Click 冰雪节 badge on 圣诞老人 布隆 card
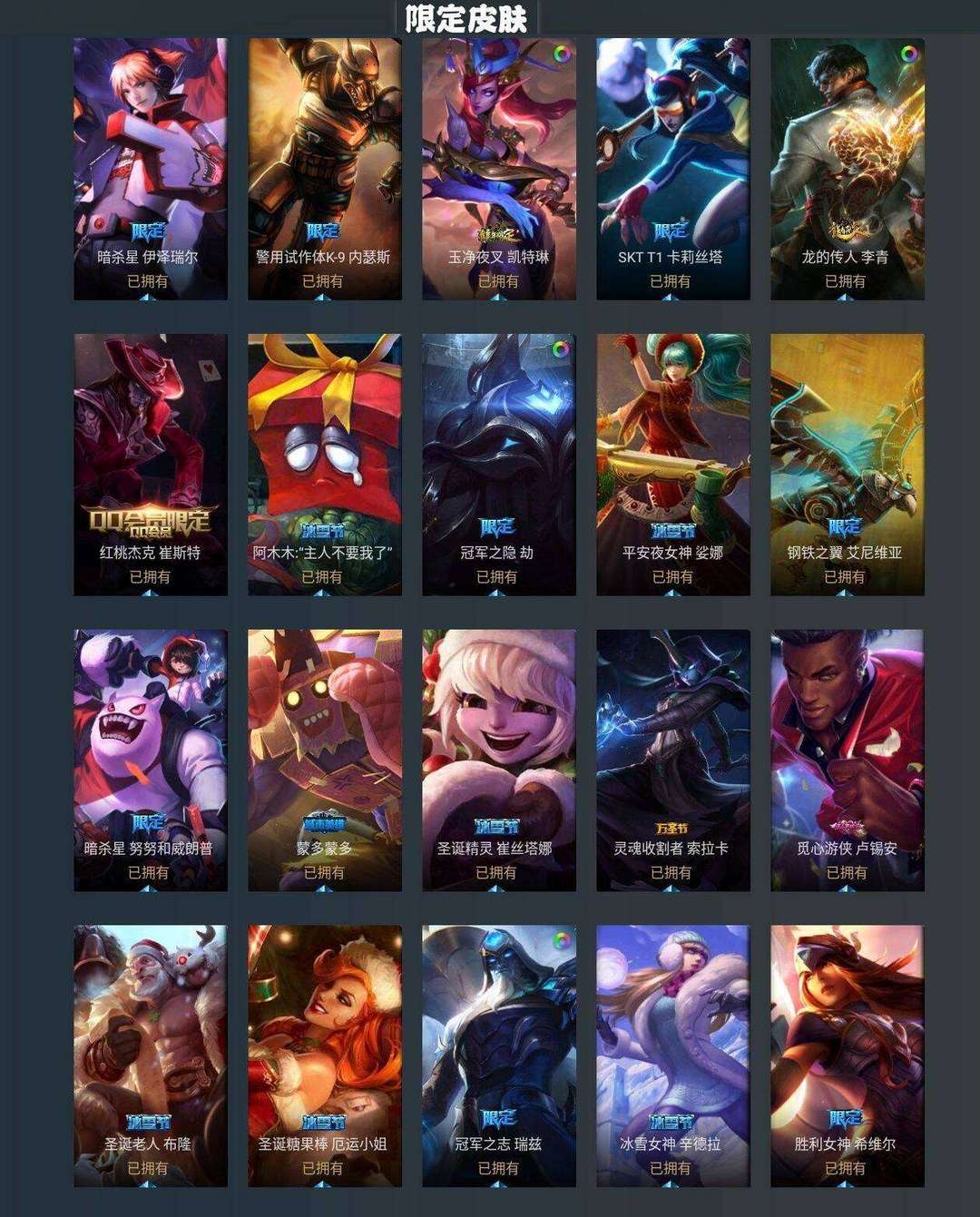 tap(148, 1123)
